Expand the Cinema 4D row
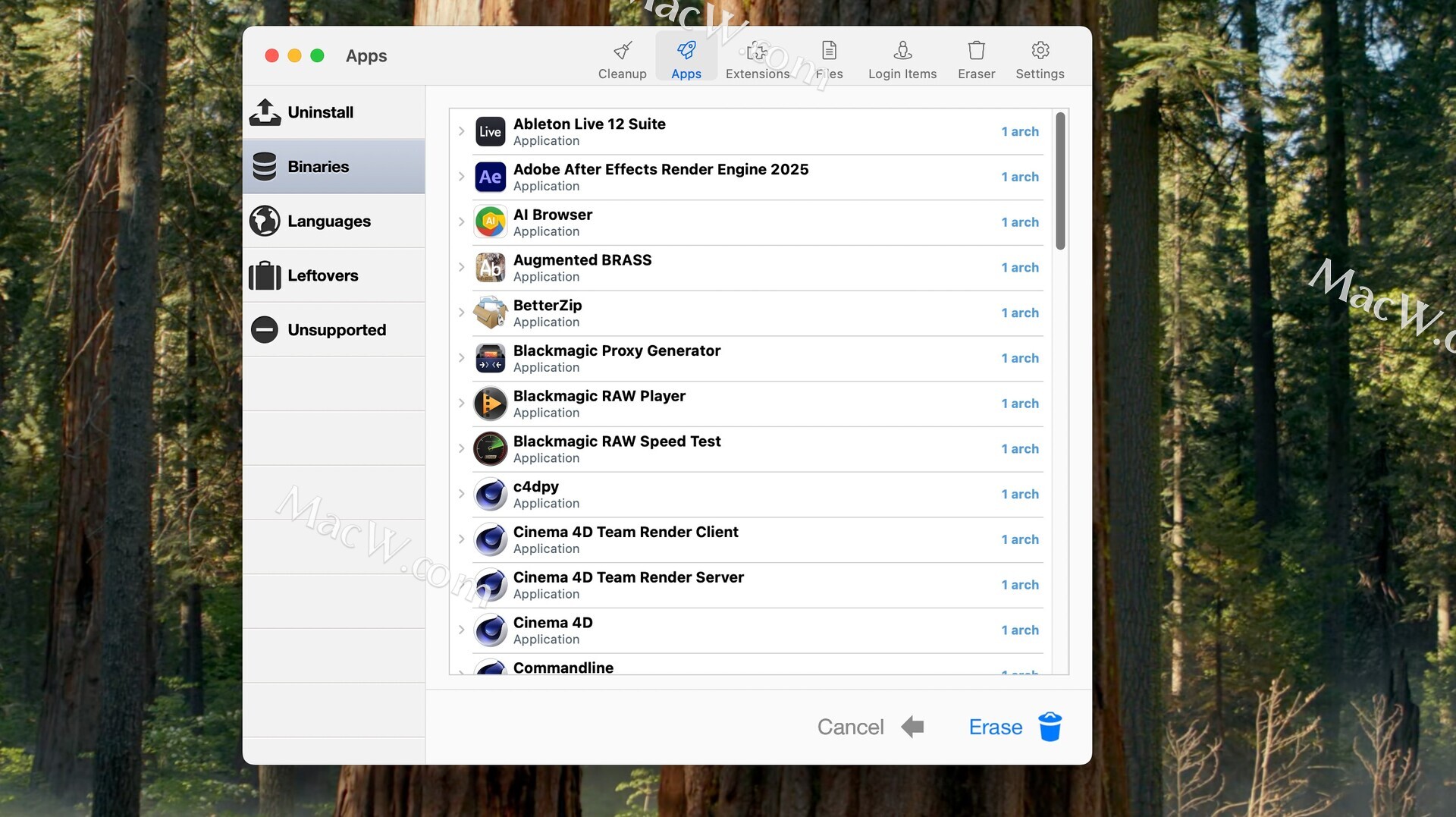Image resolution: width=1456 pixels, height=817 pixels. [x=461, y=630]
